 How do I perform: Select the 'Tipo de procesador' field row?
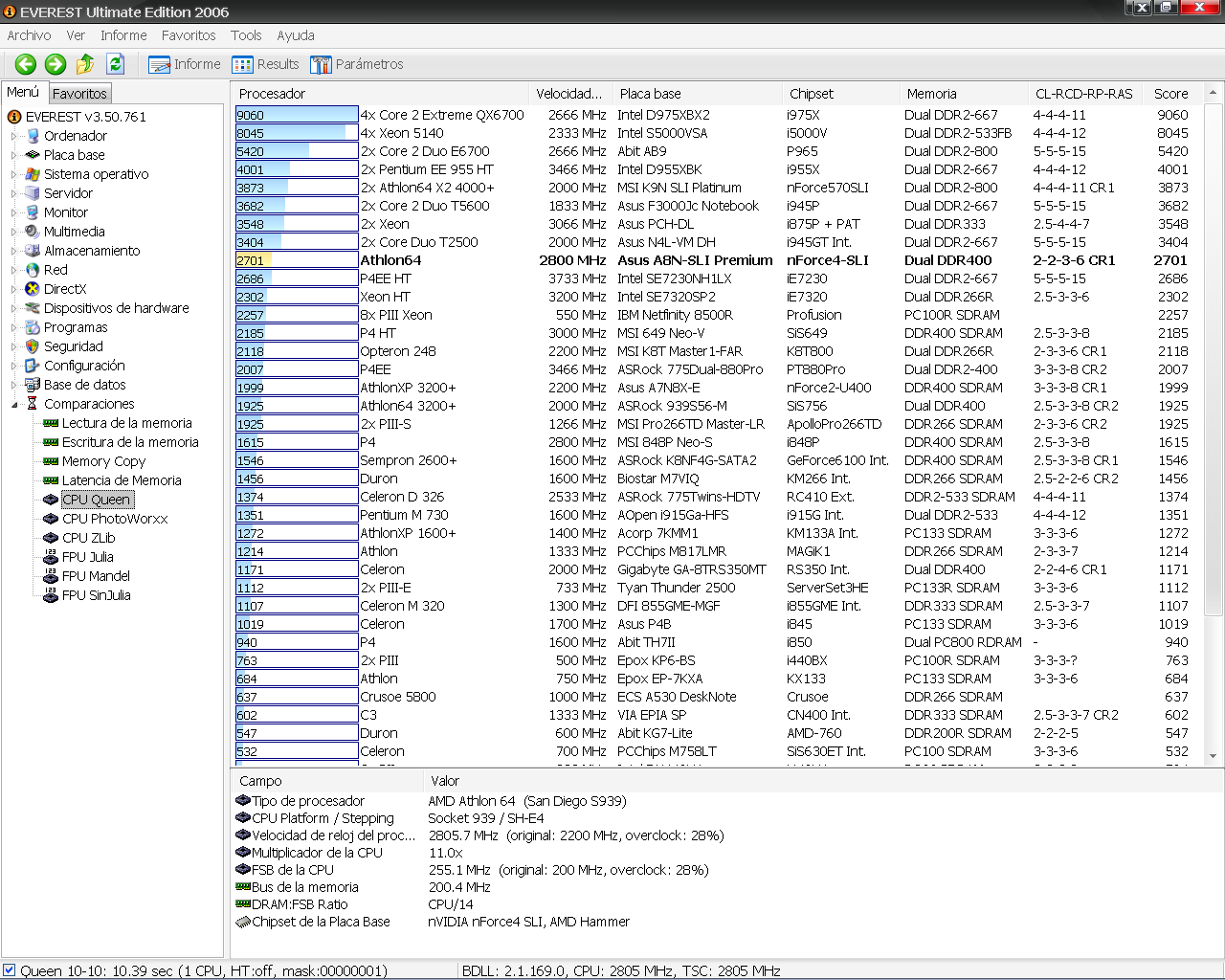point(727,801)
